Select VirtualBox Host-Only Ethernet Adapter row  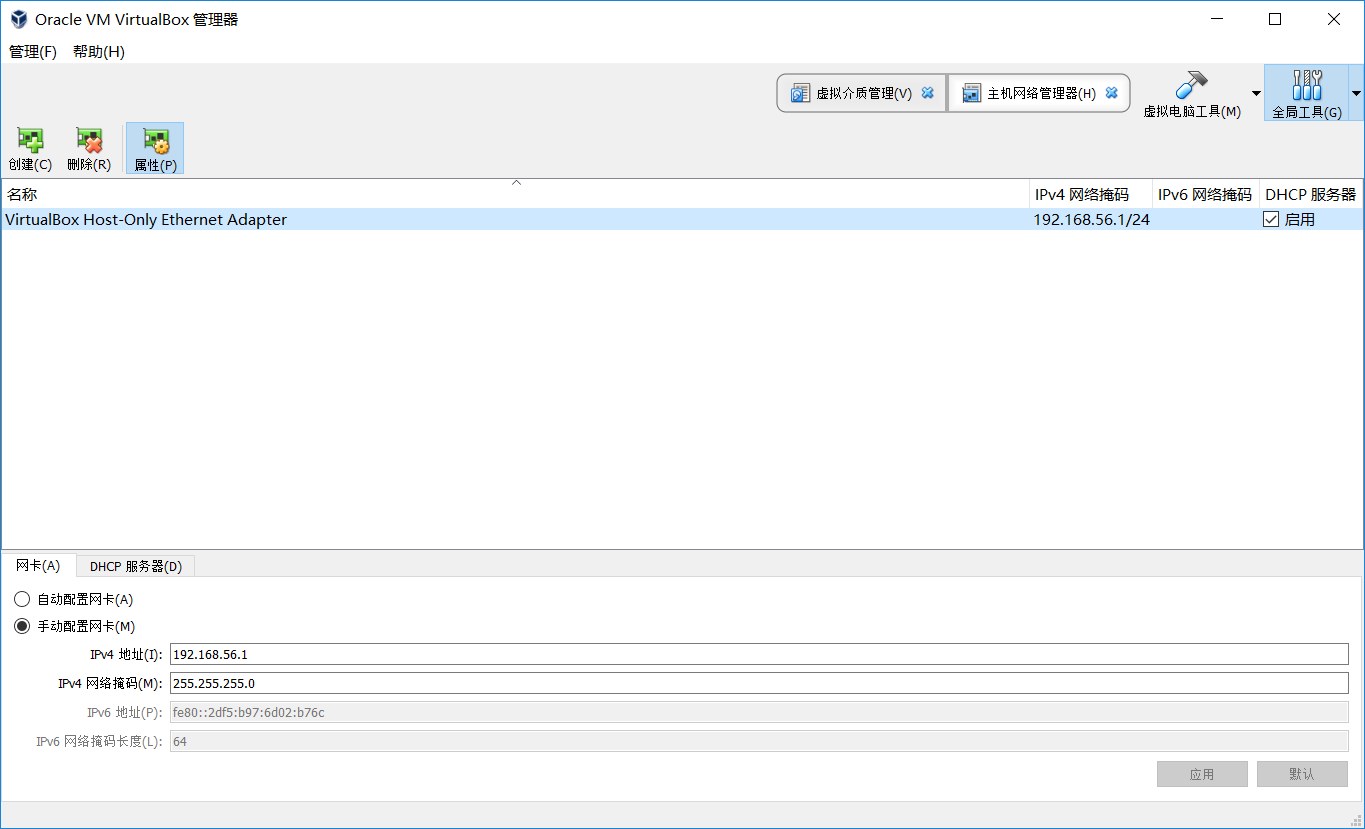tap(682, 219)
